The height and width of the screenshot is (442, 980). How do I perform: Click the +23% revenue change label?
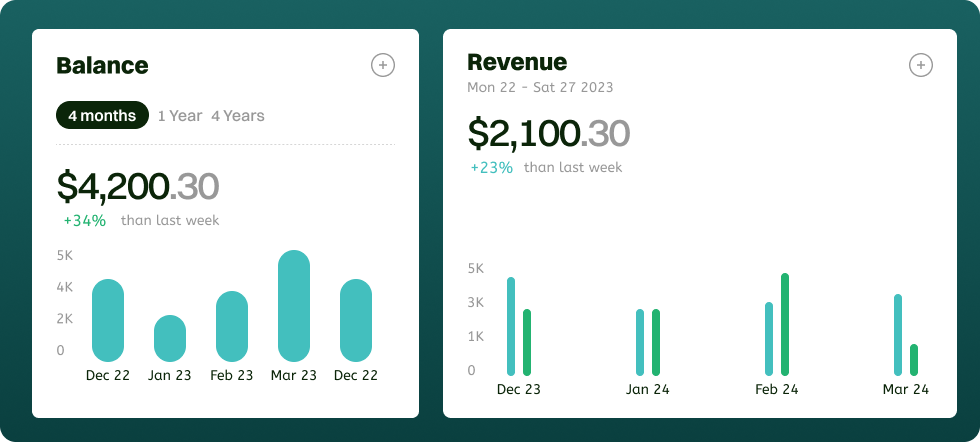[492, 168]
